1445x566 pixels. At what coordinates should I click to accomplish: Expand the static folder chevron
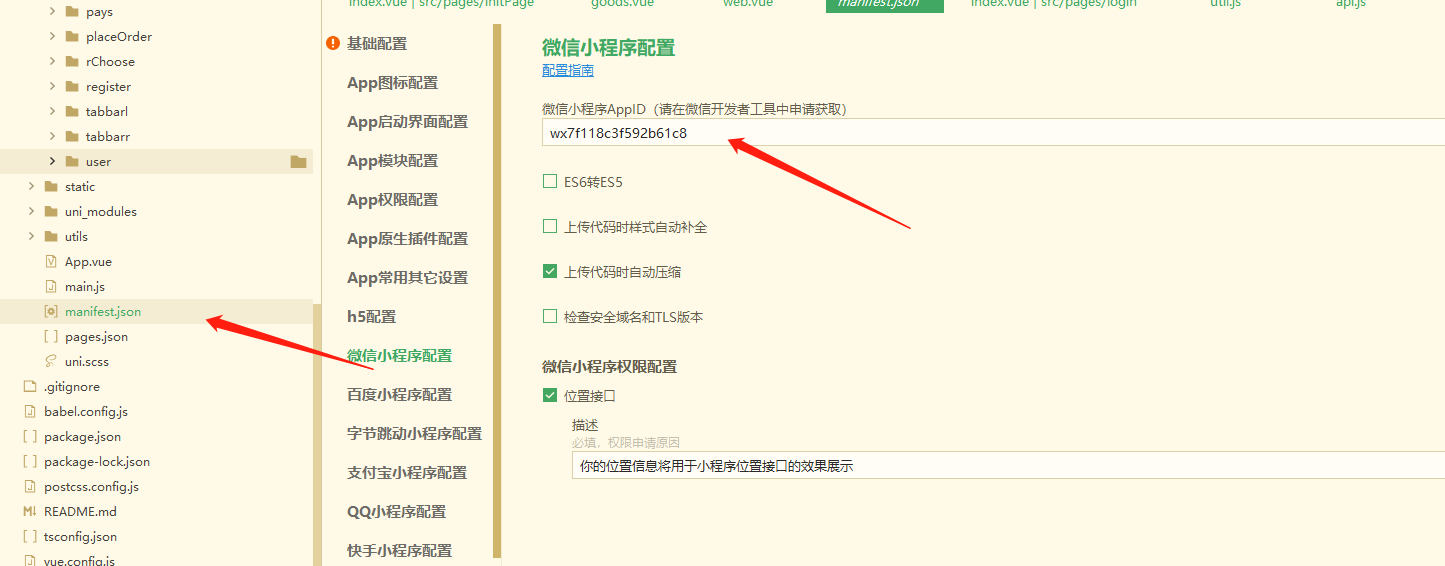pos(32,187)
